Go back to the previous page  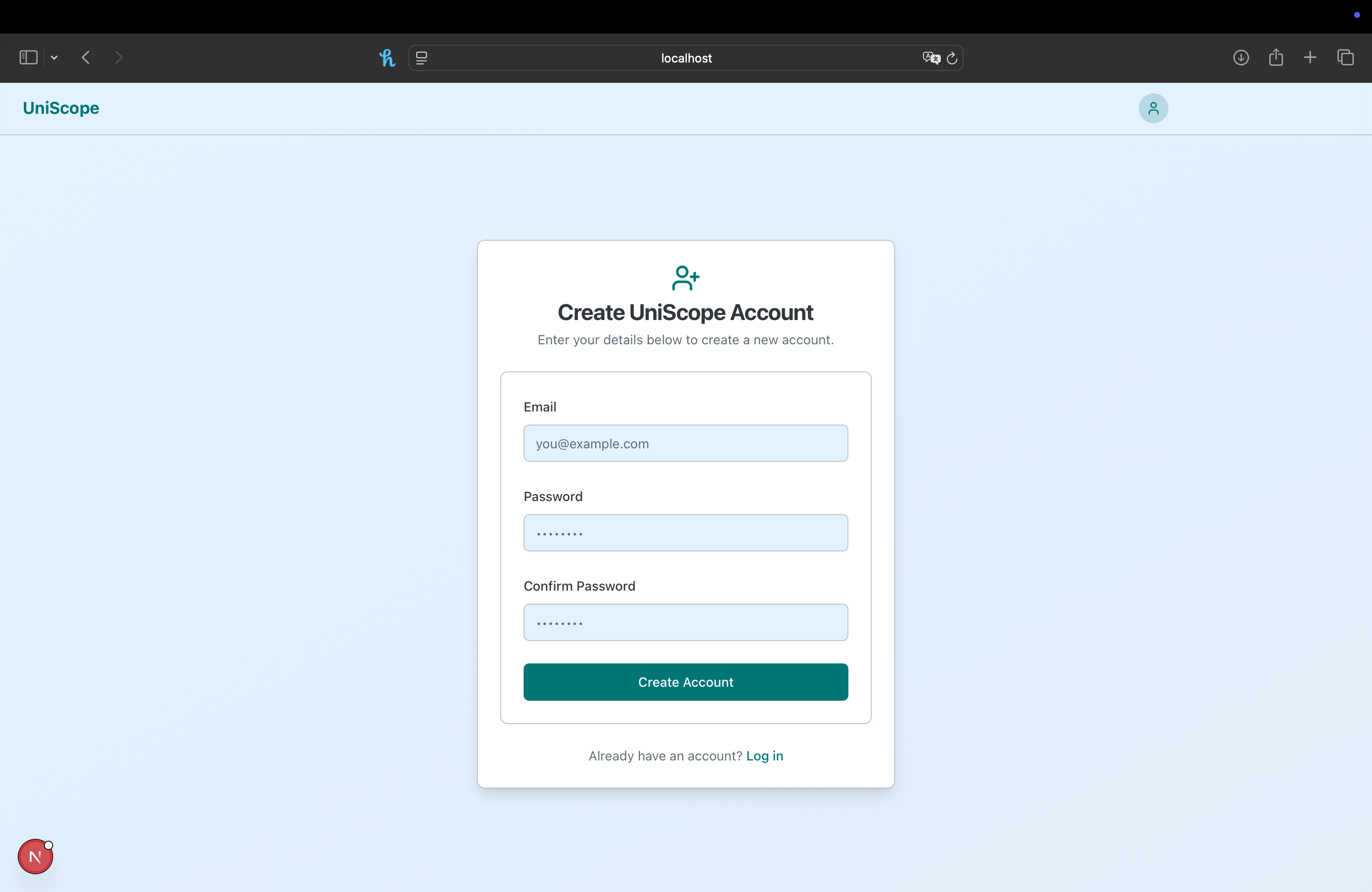pos(86,58)
